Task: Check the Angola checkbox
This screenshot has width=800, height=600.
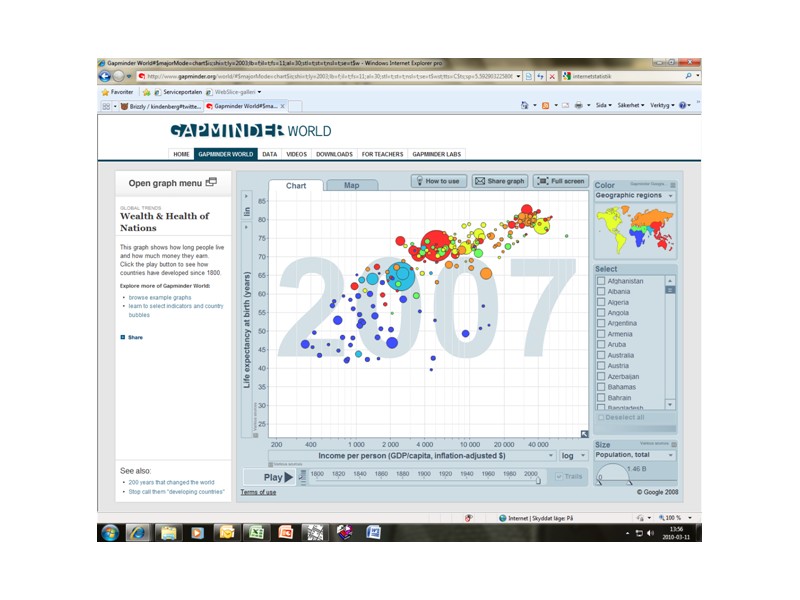Action: [x=601, y=313]
